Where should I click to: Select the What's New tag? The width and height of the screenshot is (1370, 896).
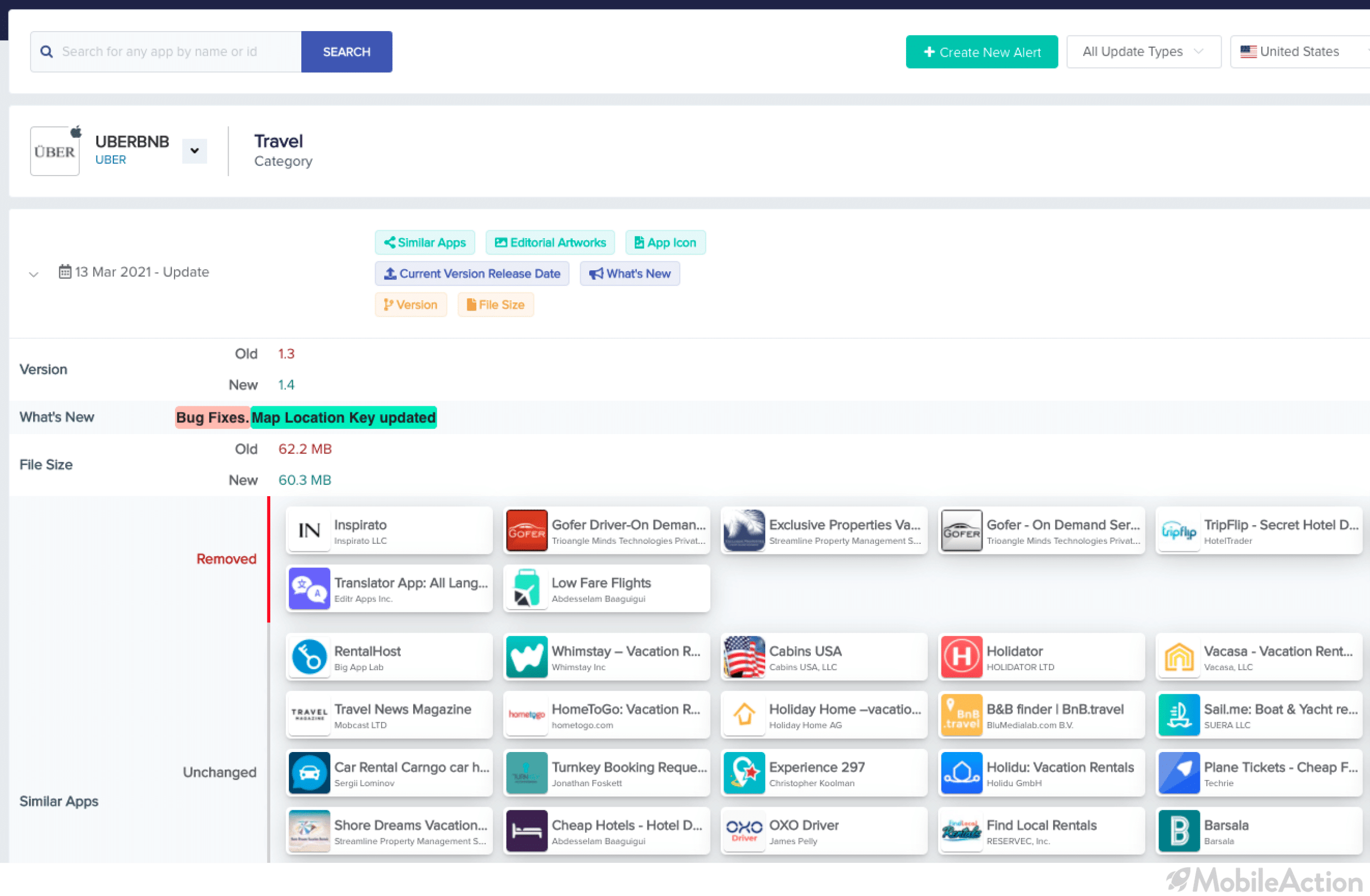point(630,274)
